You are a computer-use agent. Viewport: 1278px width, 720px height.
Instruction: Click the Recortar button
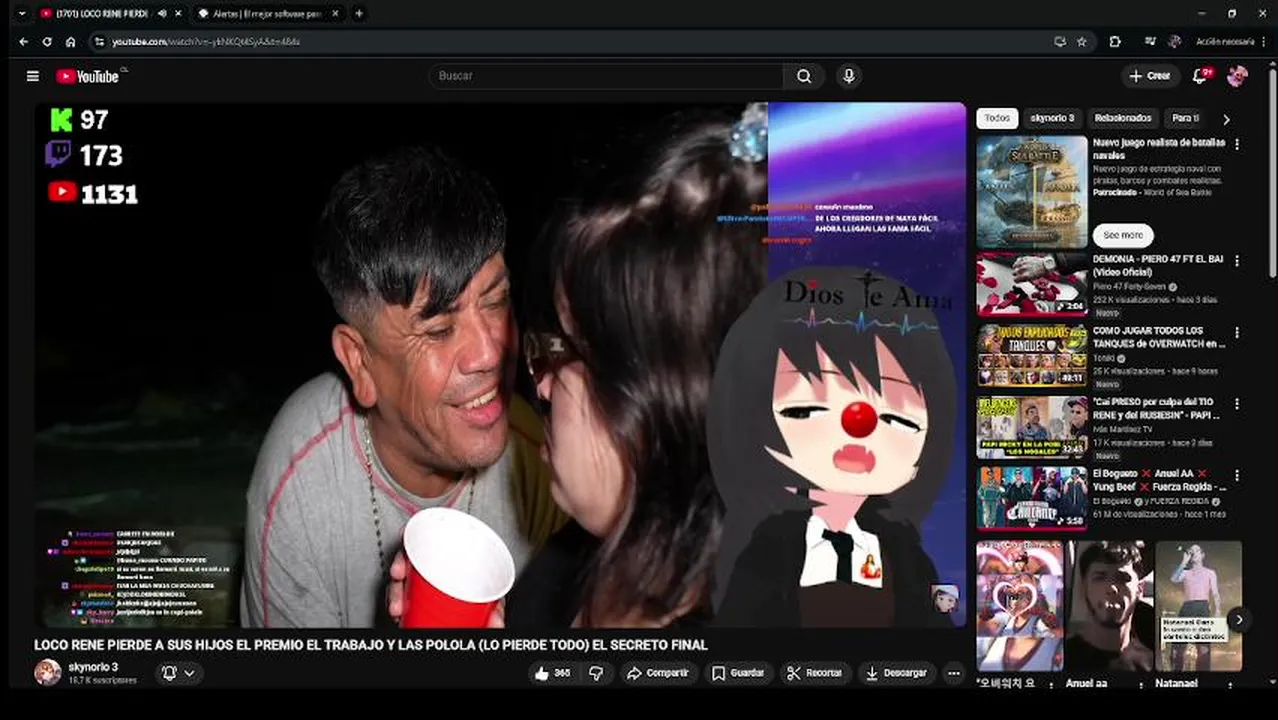[813, 673]
